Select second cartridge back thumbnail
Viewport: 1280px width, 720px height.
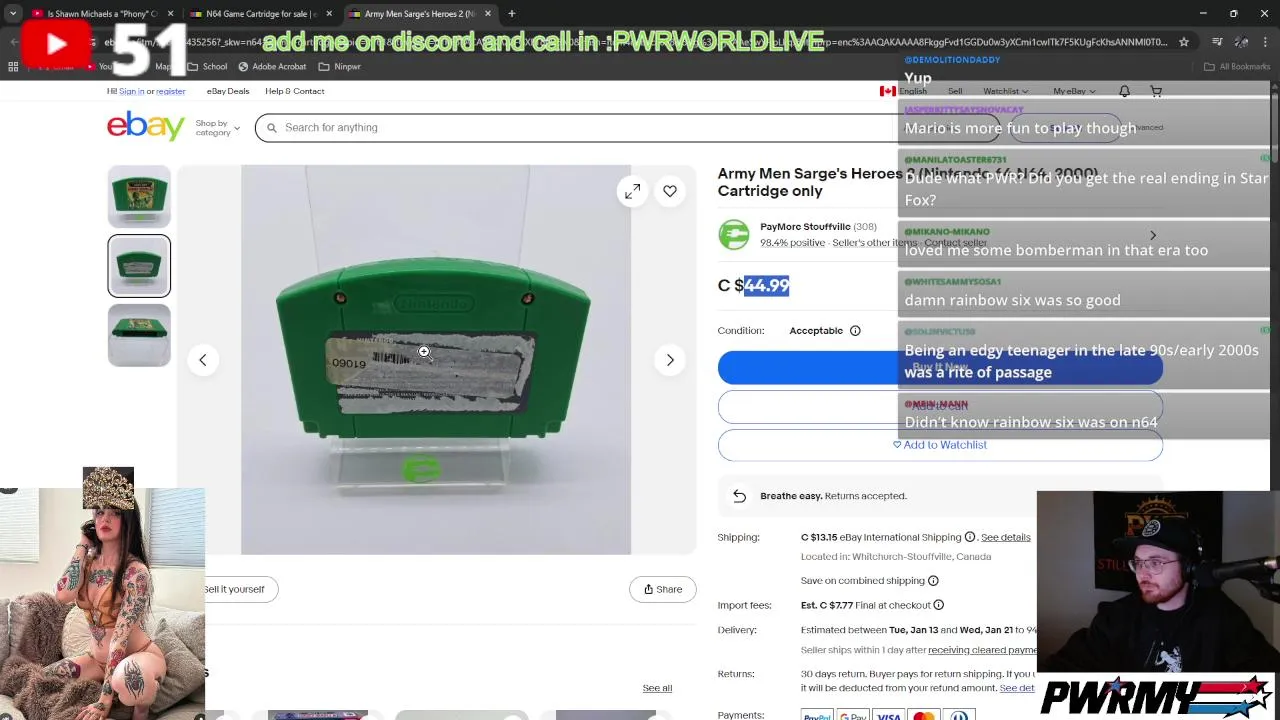pyautogui.click(x=139, y=266)
